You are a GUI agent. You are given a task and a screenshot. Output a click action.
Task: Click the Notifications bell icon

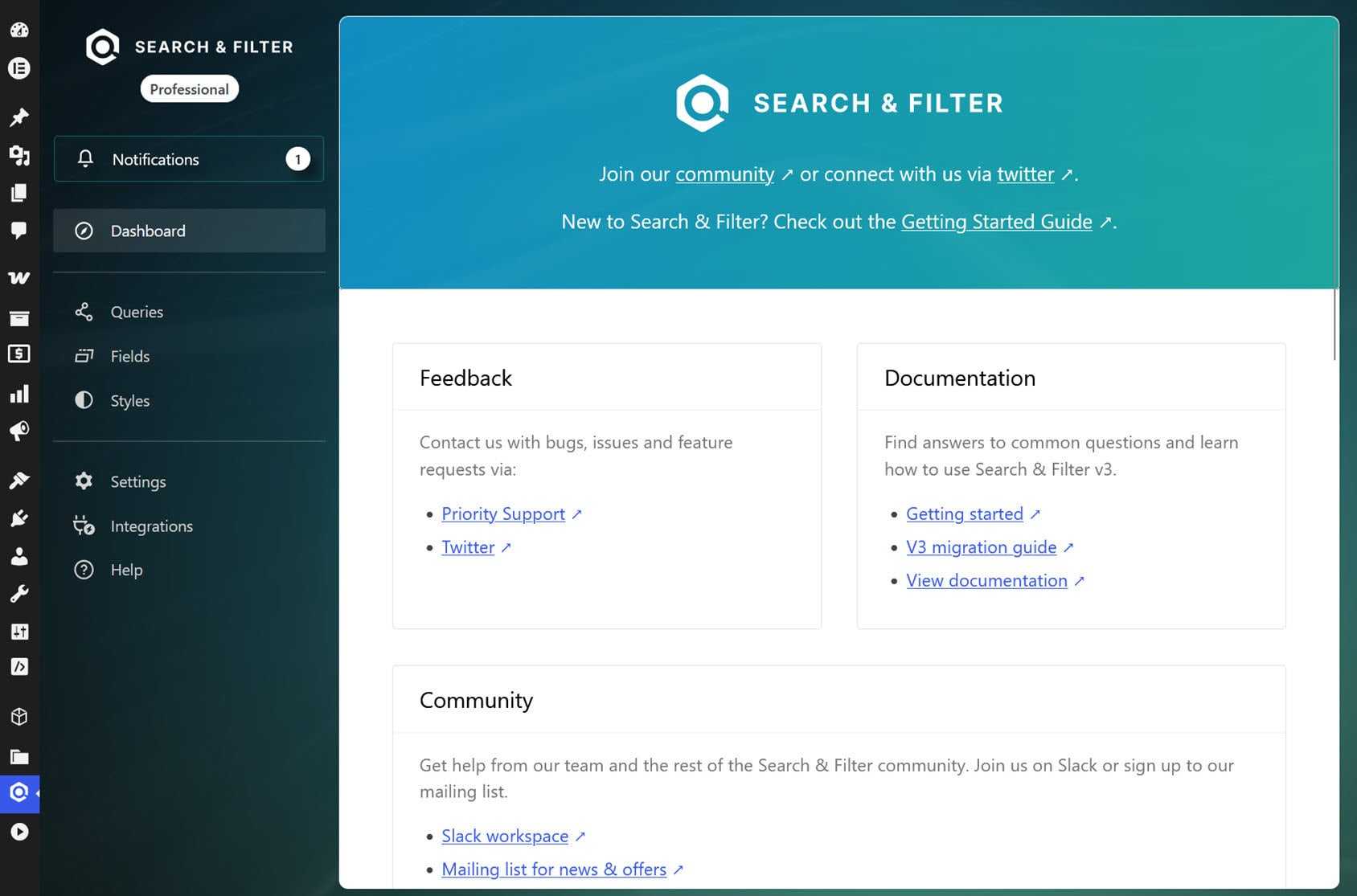[85, 158]
